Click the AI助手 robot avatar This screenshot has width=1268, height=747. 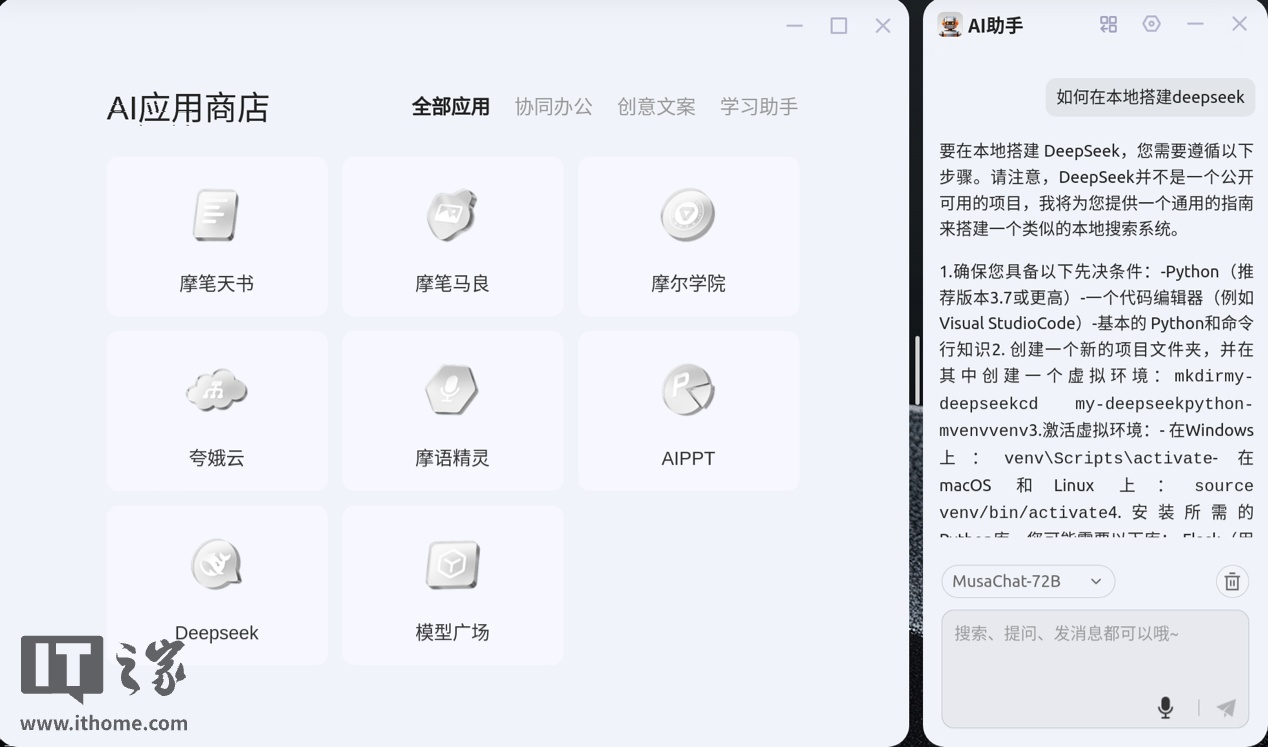tap(949, 23)
